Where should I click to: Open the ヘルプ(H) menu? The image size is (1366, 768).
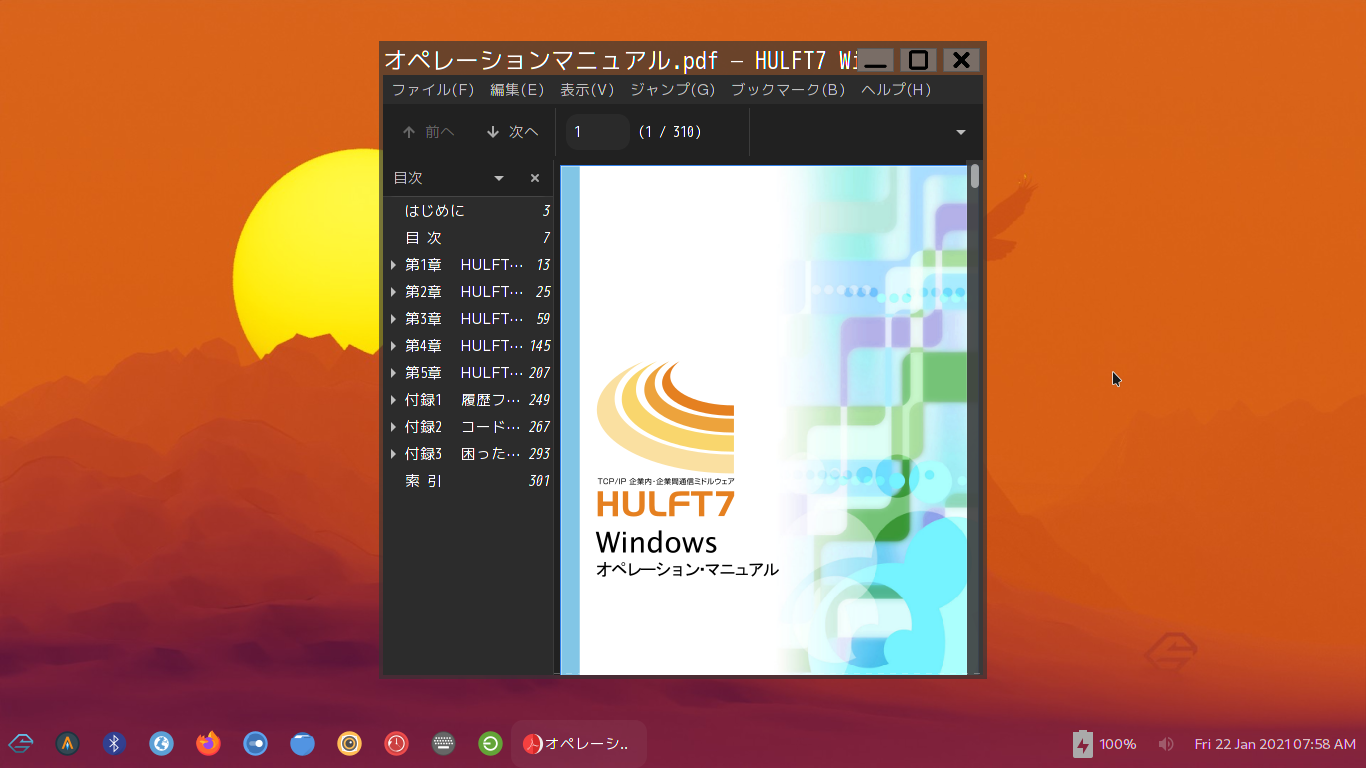pyautogui.click(x=896, y=90)
